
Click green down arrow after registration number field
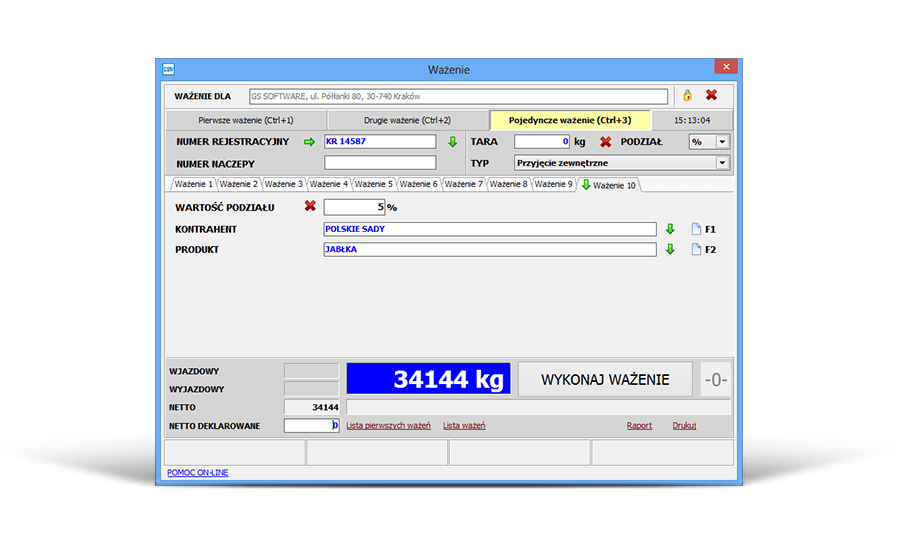click(452, 142)
